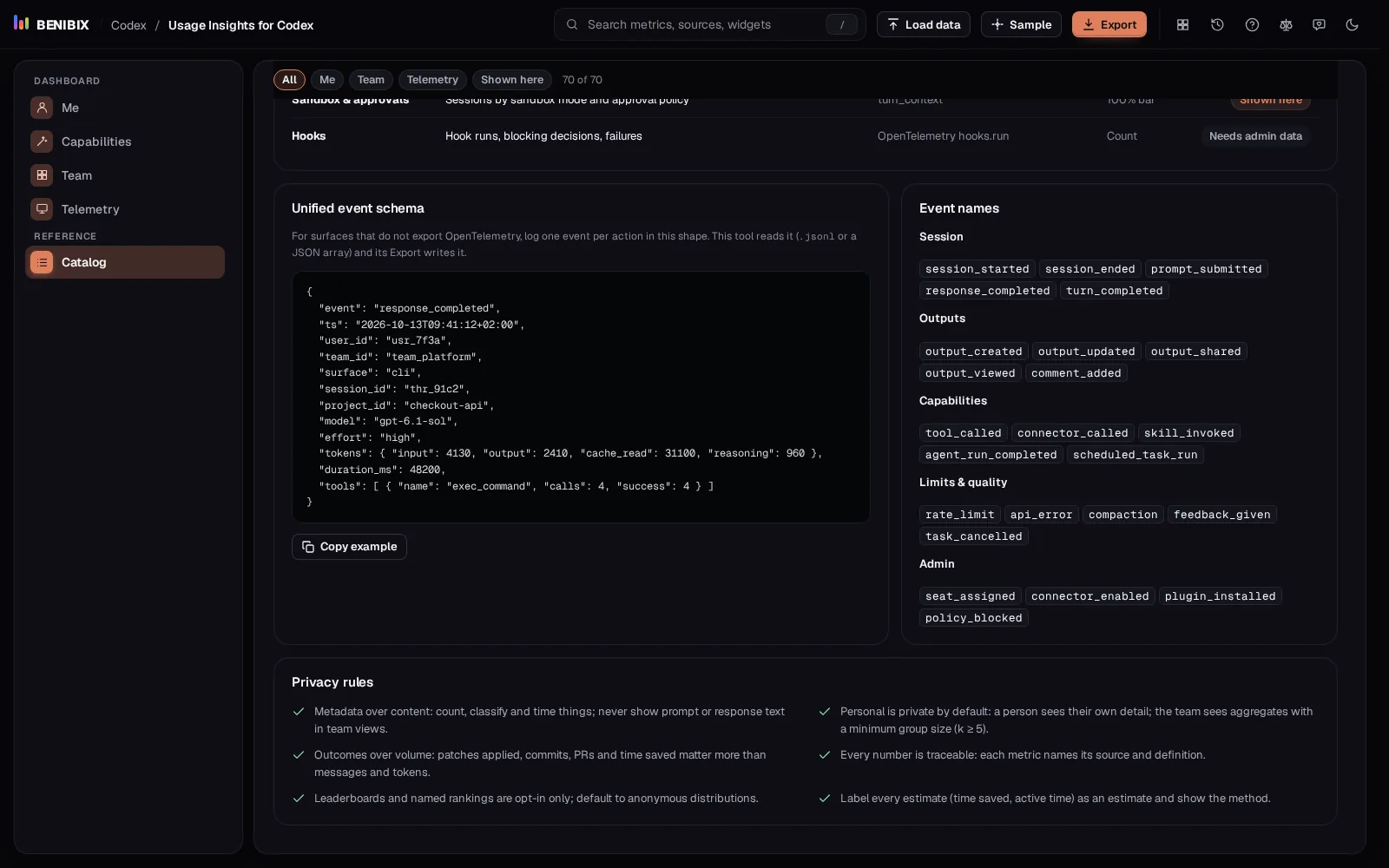Click the search magnifier icon
The height and width of the screenshot is (868, 1389).
572,24
